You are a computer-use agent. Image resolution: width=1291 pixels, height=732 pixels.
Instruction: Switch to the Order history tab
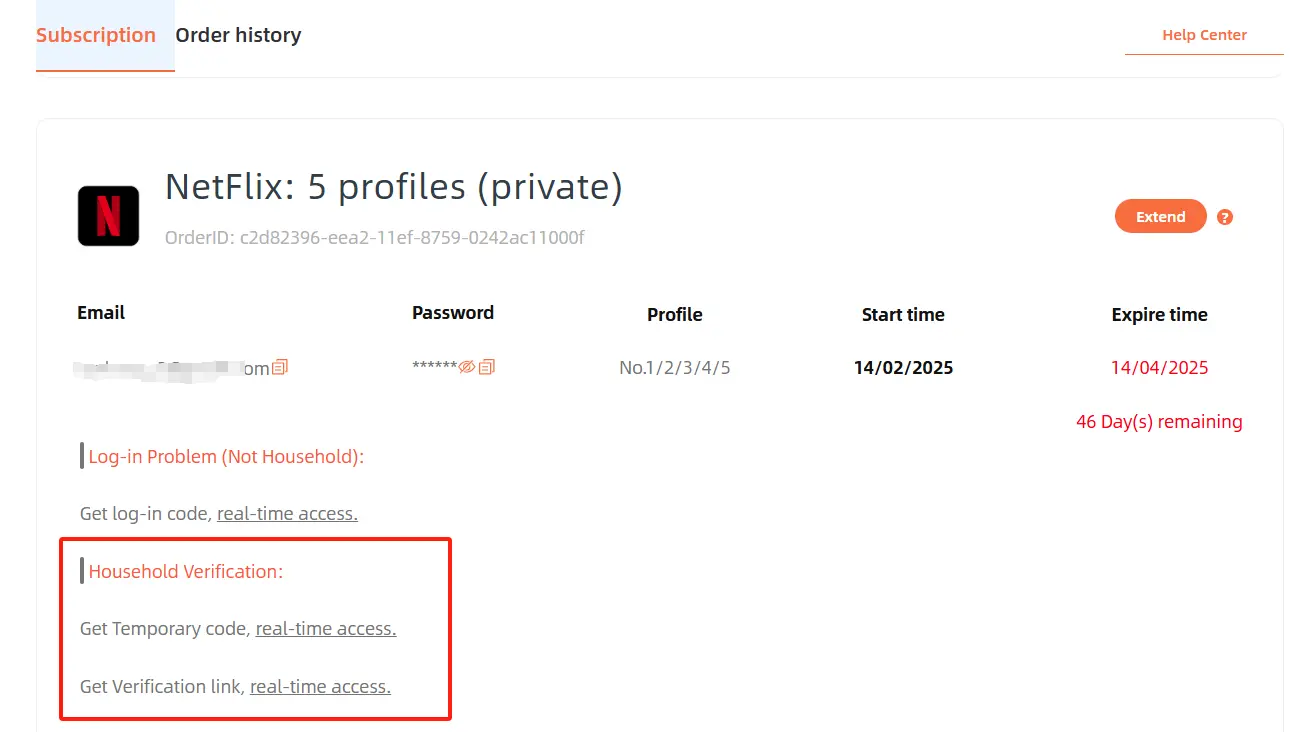pos(238,35)
